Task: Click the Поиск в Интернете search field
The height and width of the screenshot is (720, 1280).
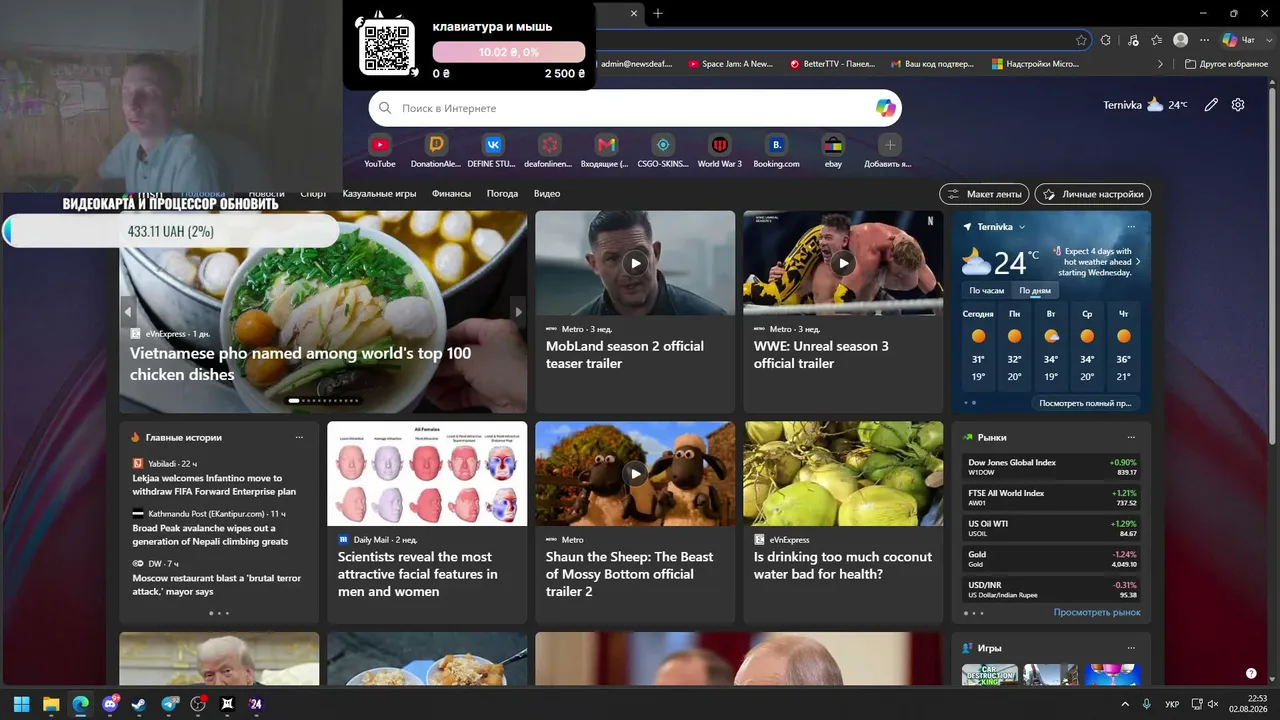Action: click(635, 108)
